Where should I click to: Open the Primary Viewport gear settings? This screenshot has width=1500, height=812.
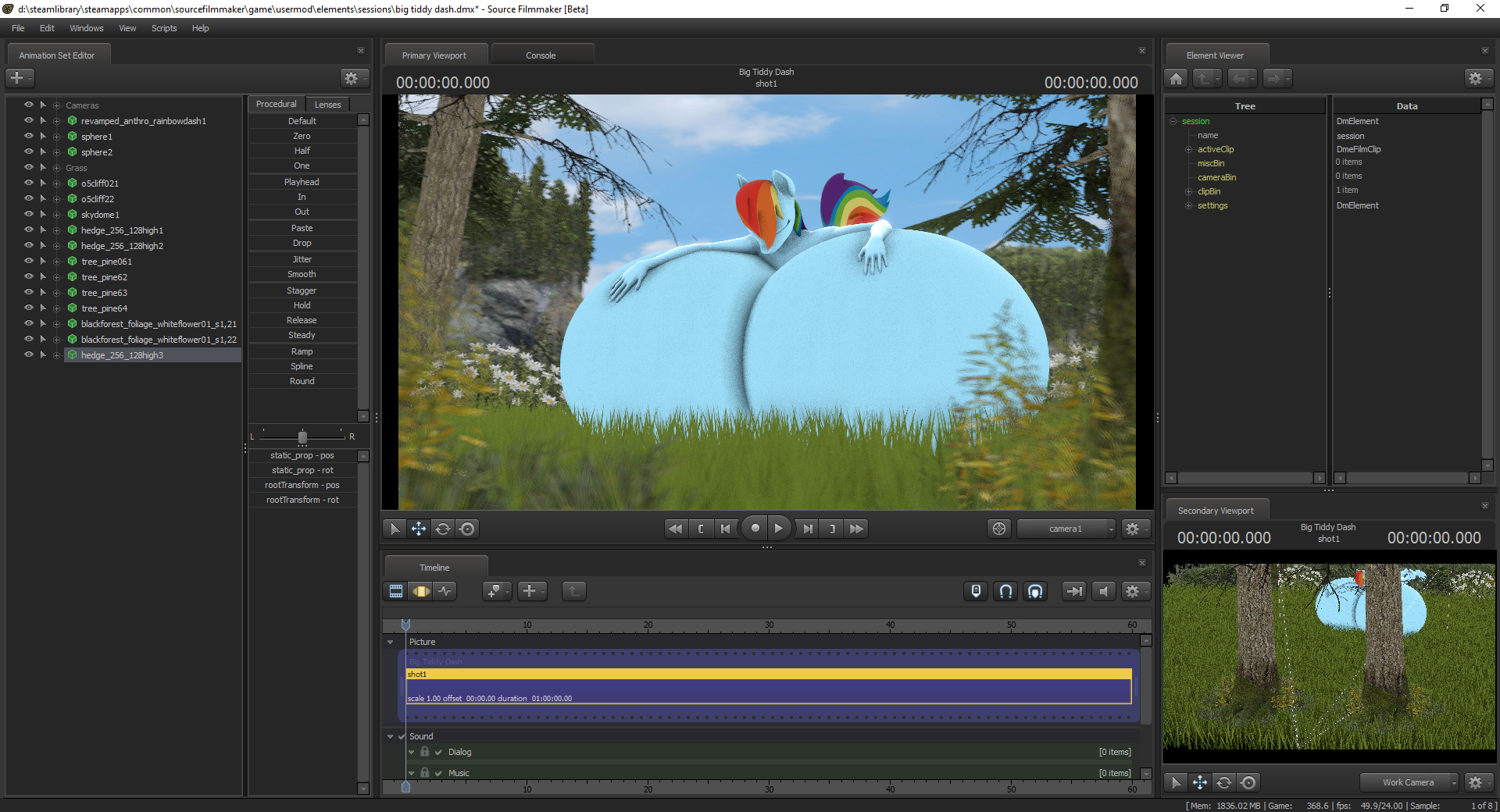pos(1135,529)
